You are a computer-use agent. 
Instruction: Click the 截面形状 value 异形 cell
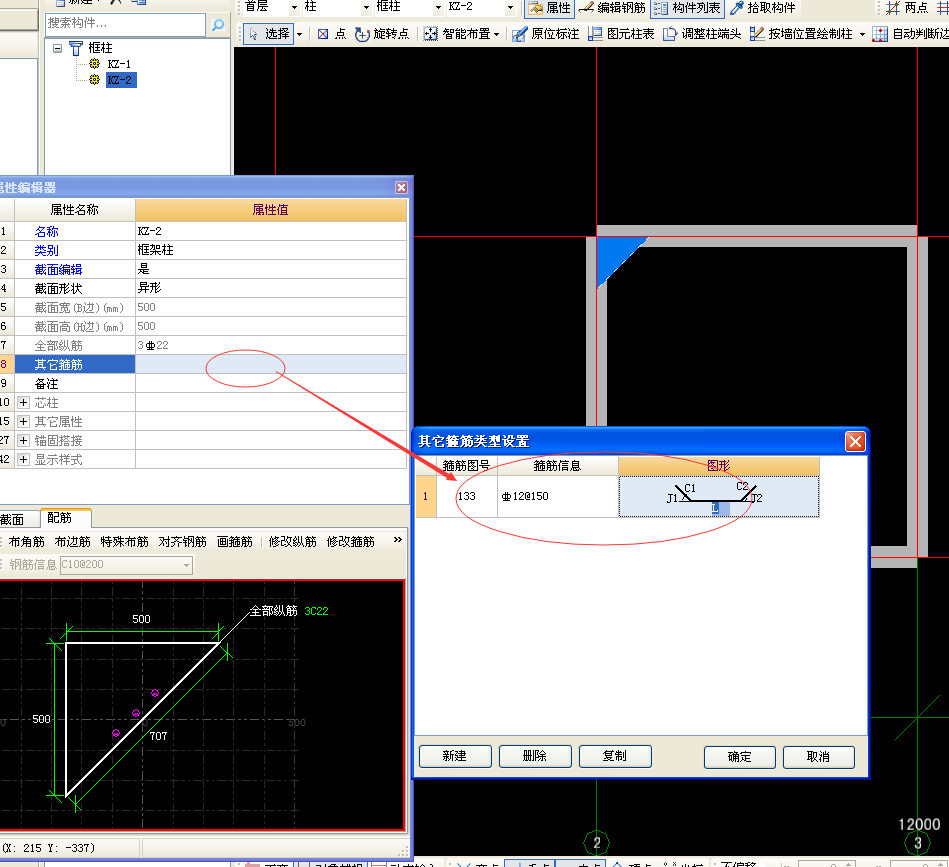click(x=271, y=288)
